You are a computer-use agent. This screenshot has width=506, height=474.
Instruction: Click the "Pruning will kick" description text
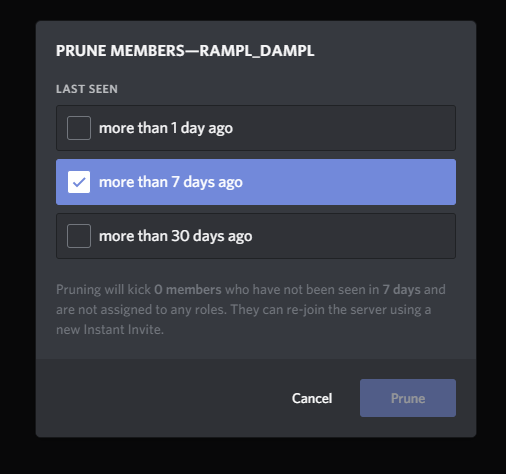103,290
